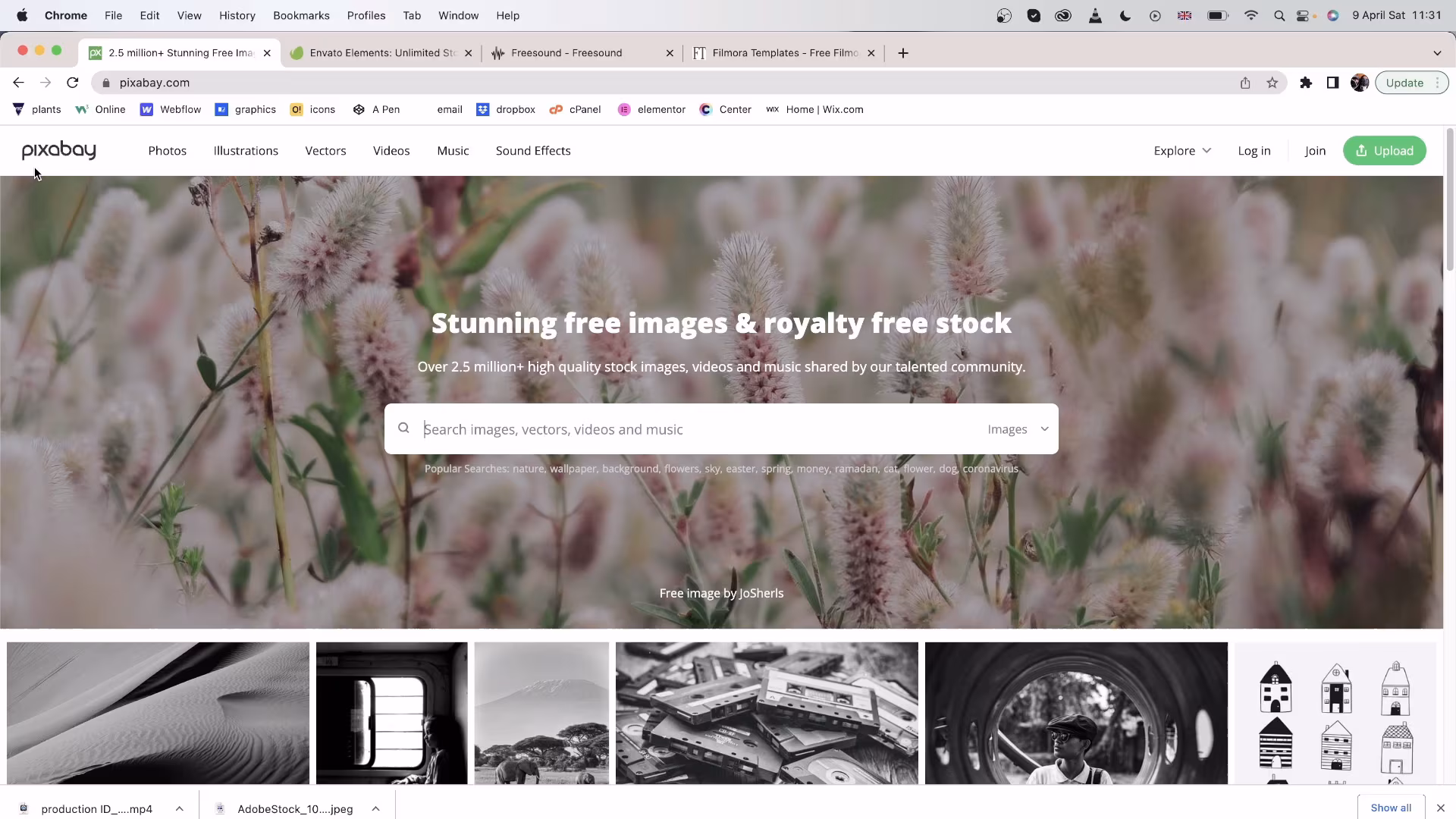Open the tab list chevron
The width and height of the screenshot is (1456, 819).
1436,53
